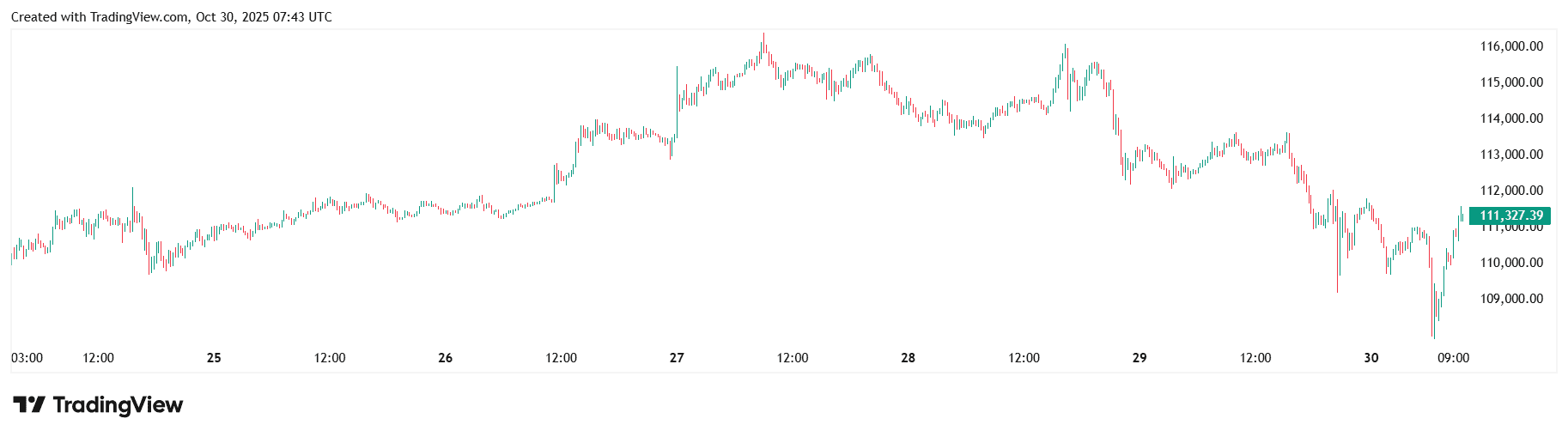Select the 112,000.00 price level label

(x=1511, y=191)
